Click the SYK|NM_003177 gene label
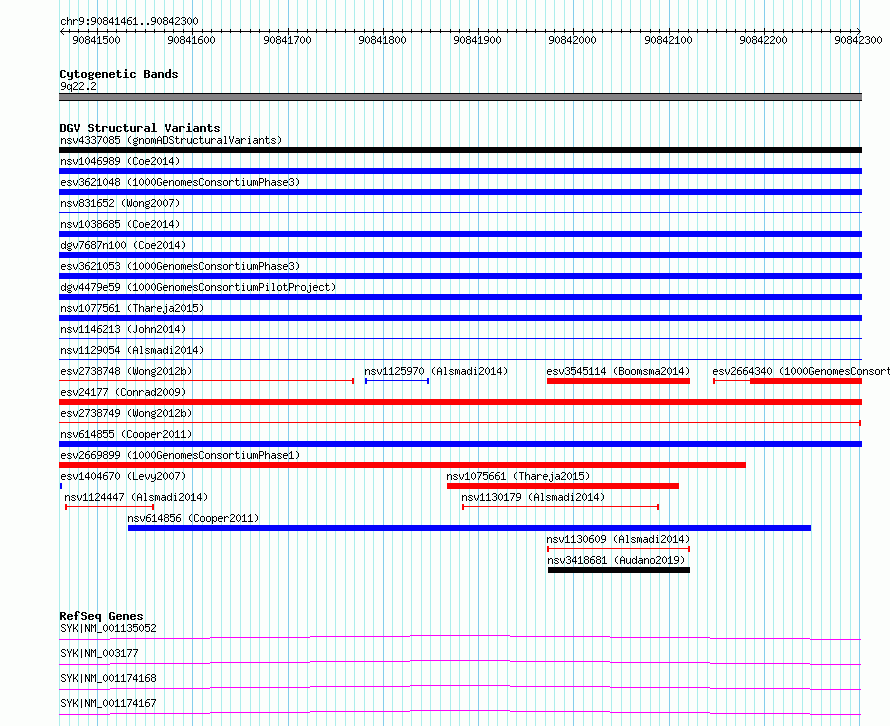This screenshot has height=726, width=890. pyautogui.click(x=99, y=653)
